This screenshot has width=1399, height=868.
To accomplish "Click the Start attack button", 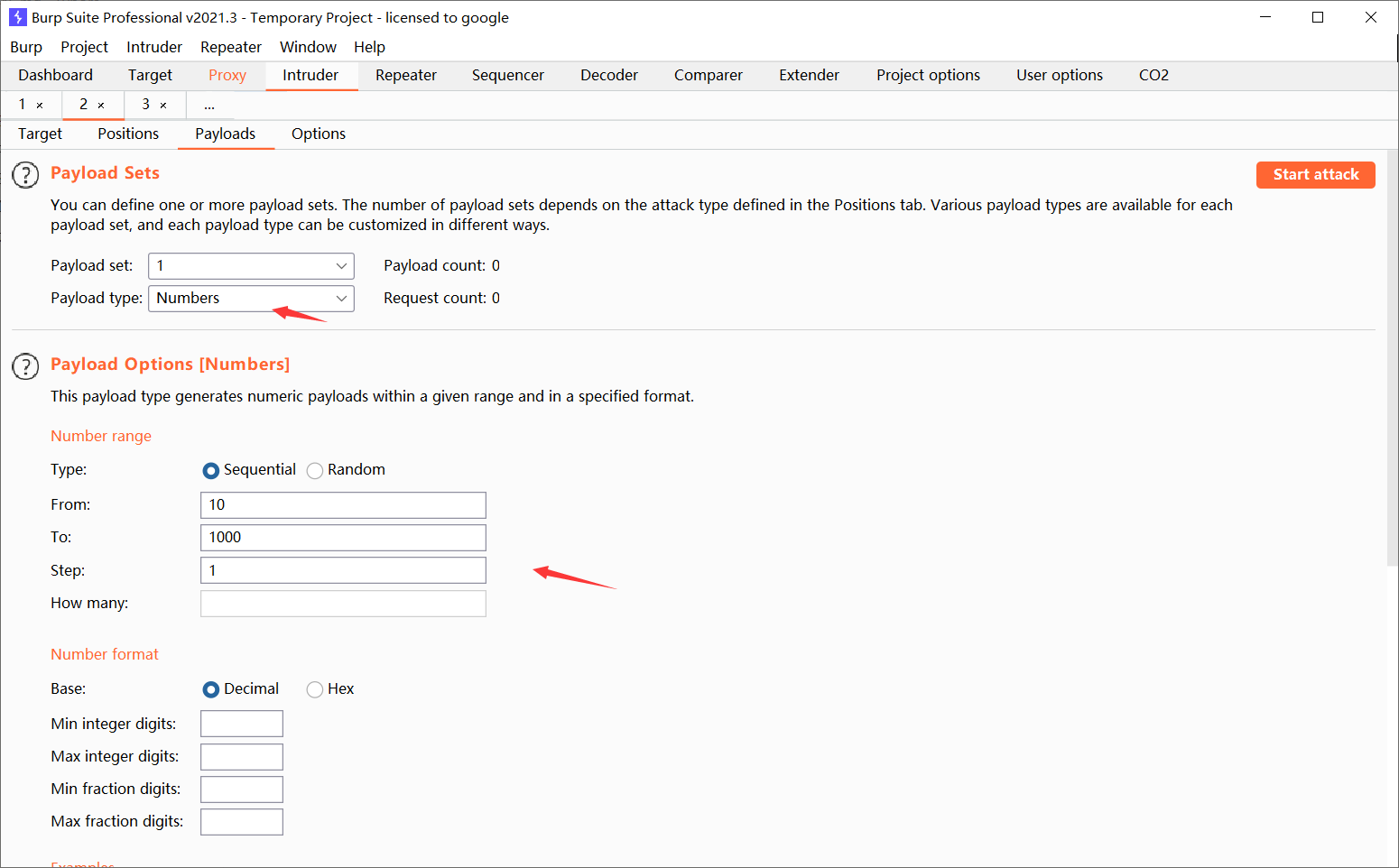I will coord(1315,175).
